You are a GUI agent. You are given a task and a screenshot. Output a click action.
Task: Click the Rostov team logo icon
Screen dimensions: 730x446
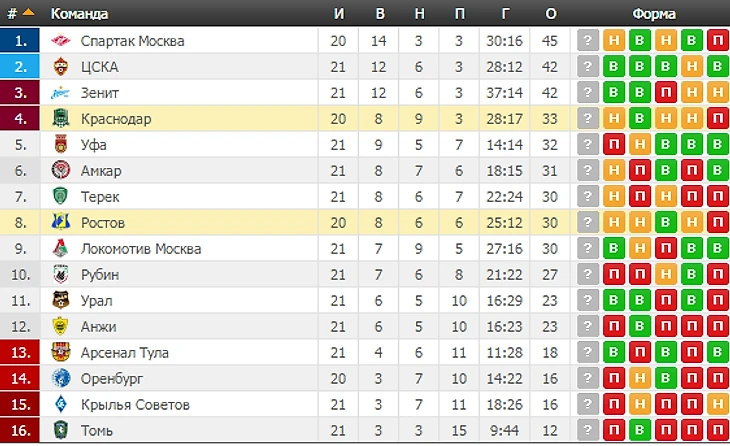[60, 222]
